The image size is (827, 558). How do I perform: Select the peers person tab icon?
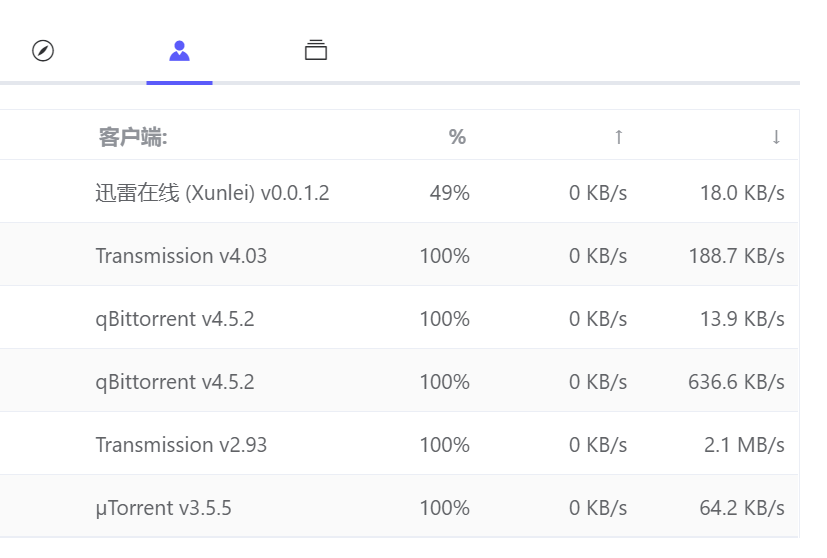[179, 50]
